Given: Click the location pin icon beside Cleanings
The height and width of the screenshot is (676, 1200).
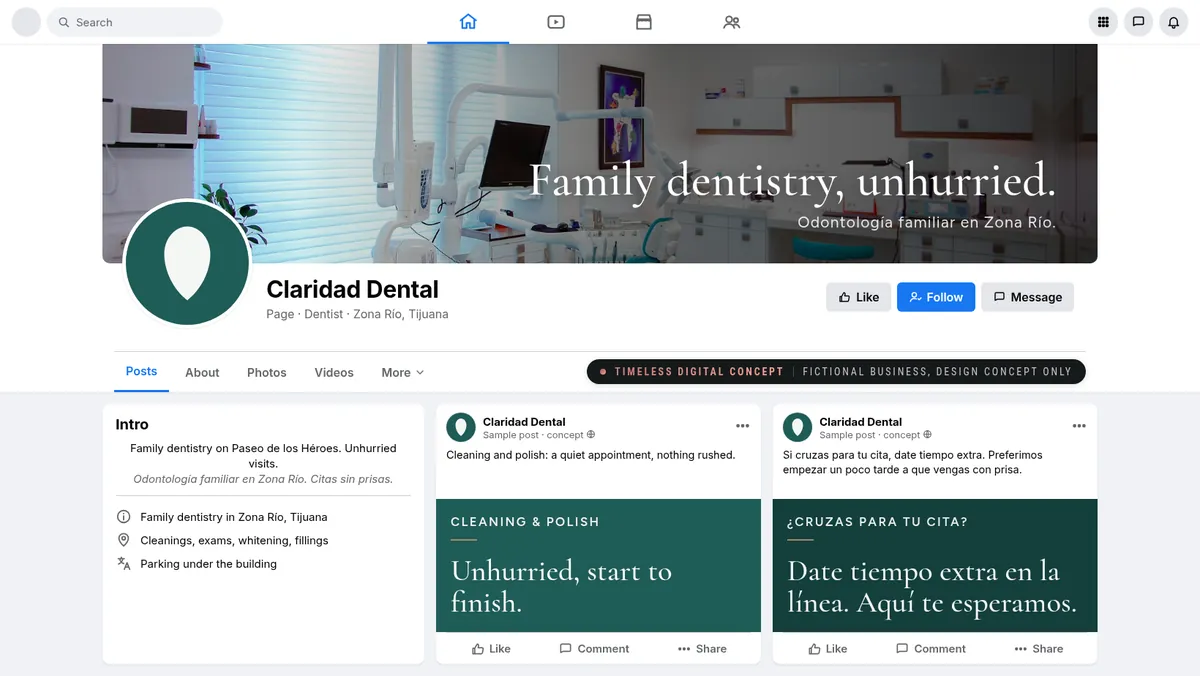Looking at the screenshot, I should (x=124, y=540).
